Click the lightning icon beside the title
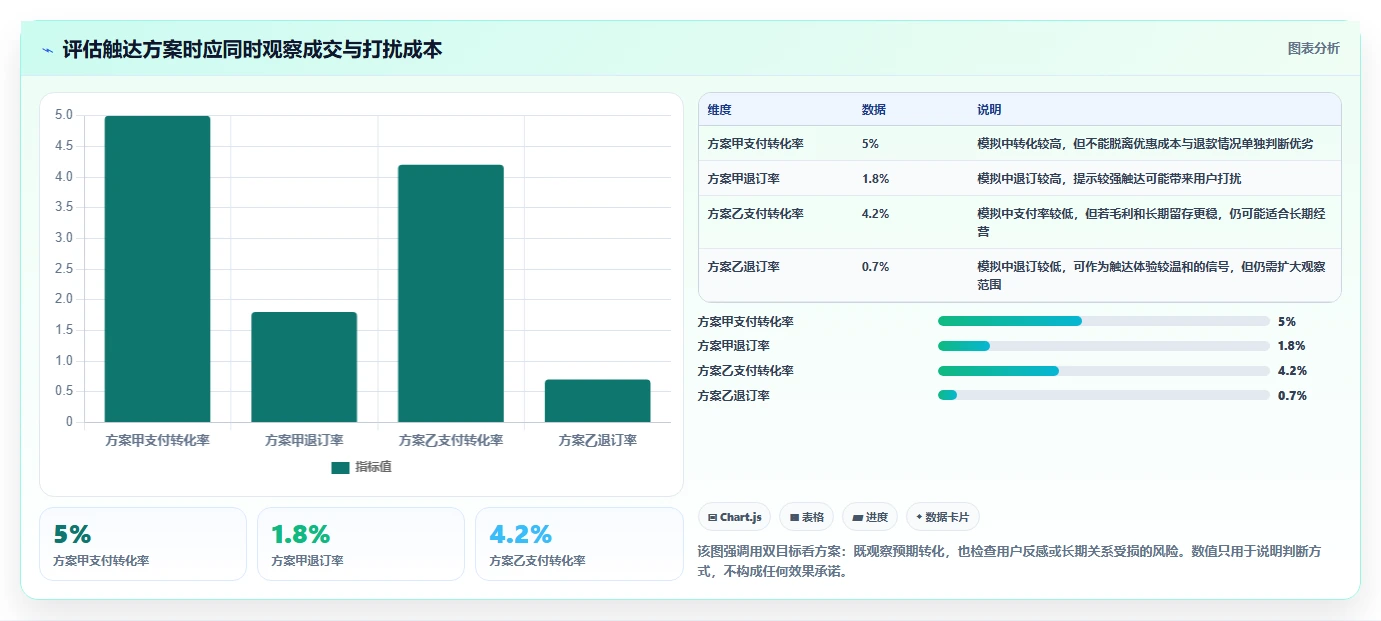The width and height of the screenshot is (1381, 621). 48,50
